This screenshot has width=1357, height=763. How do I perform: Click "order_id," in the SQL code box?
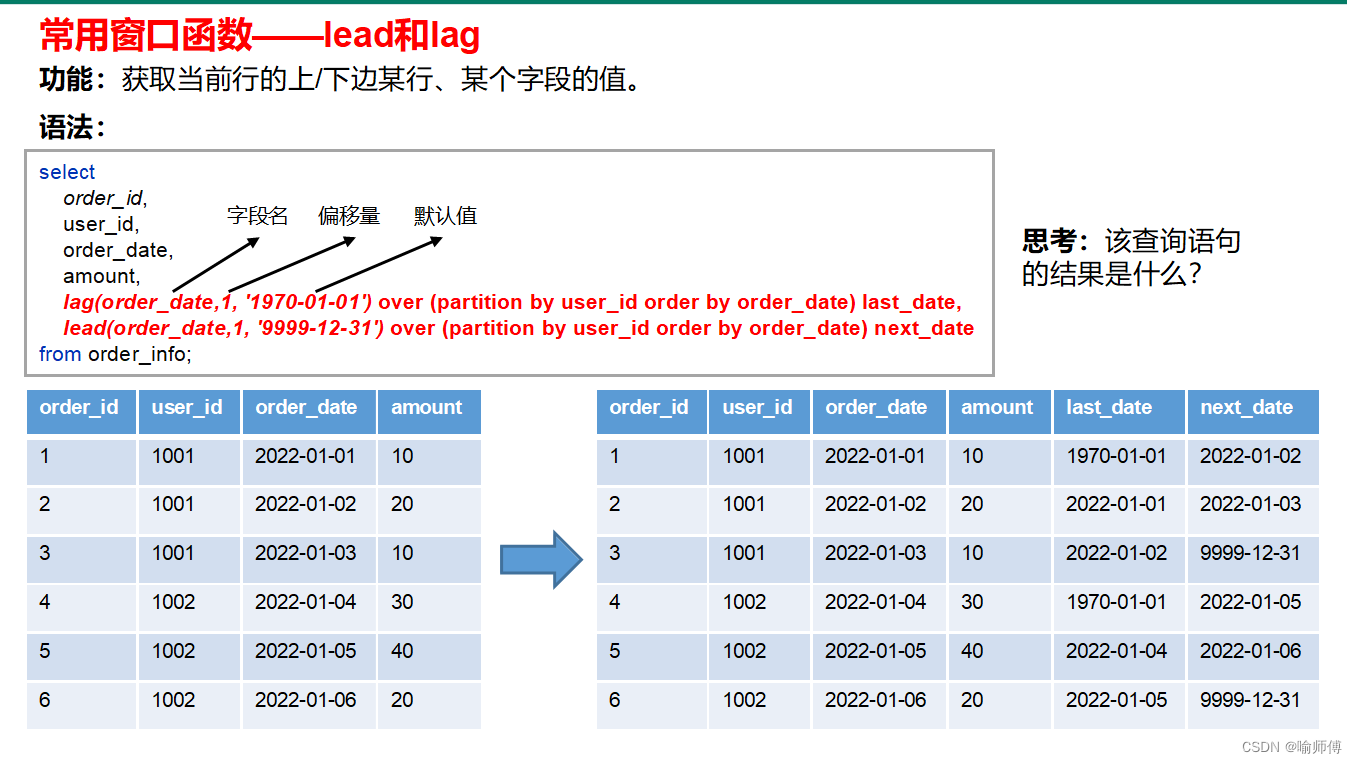tap(105, 198)
